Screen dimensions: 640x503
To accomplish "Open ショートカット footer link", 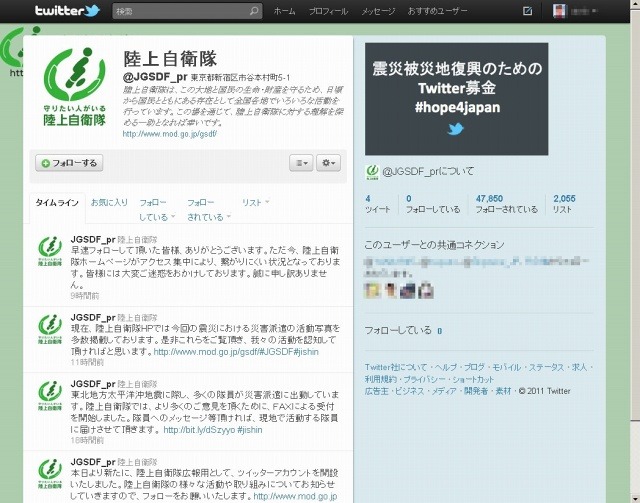I will pos(473,379).
